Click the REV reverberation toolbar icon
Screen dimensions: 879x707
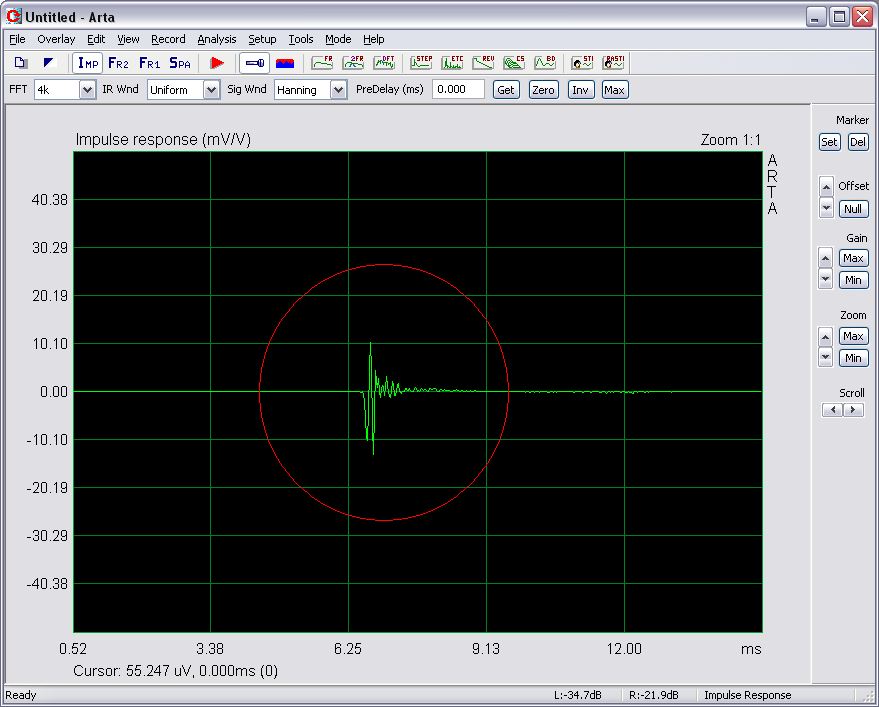[484, 63]
